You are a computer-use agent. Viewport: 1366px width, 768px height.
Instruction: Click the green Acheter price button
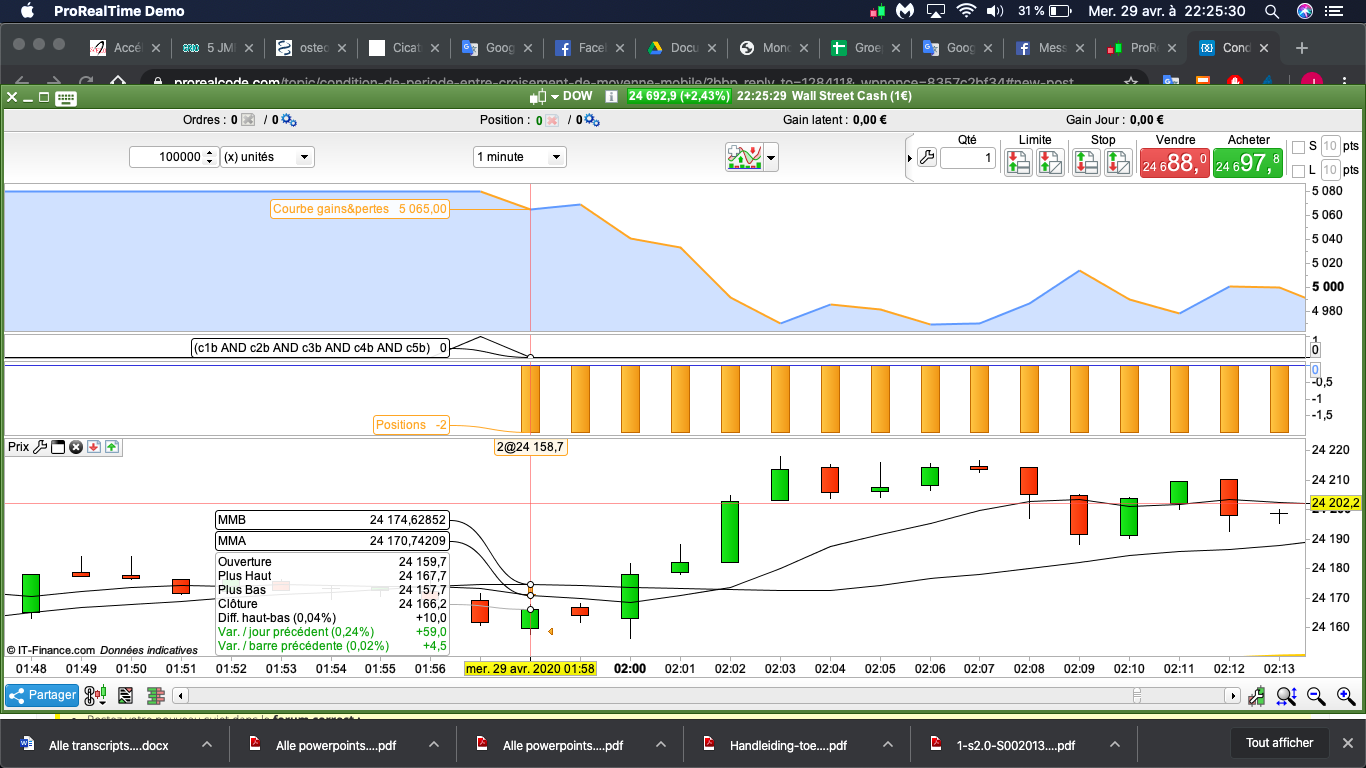(x=1247, y=163)
